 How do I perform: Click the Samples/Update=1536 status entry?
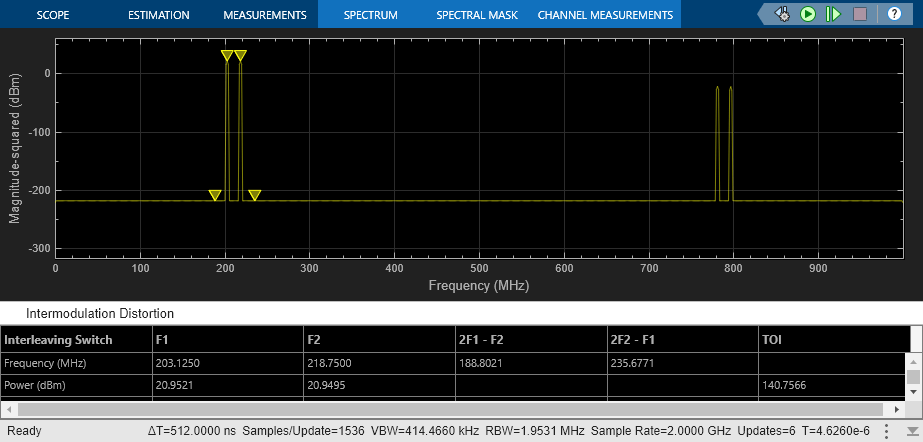303,430
